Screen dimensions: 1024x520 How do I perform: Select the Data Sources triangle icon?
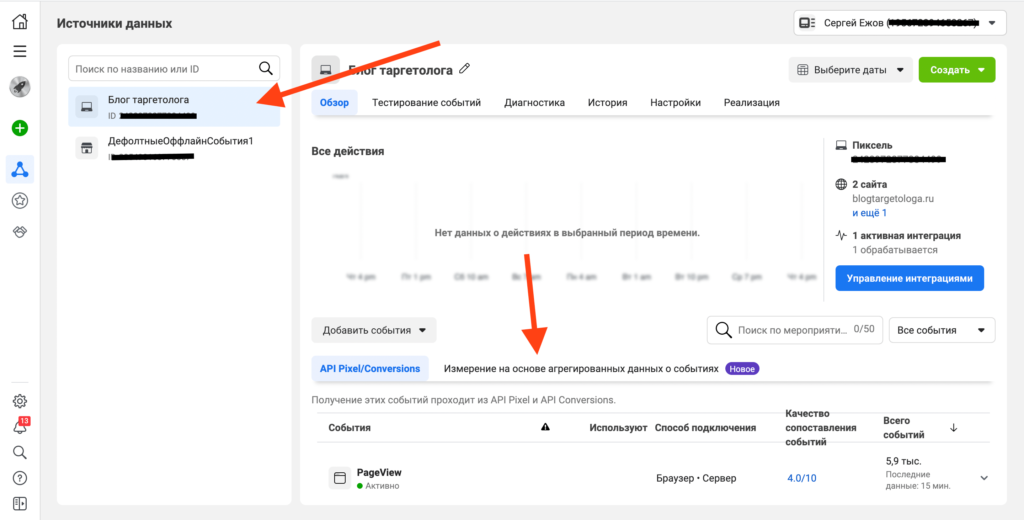point(19,168)
